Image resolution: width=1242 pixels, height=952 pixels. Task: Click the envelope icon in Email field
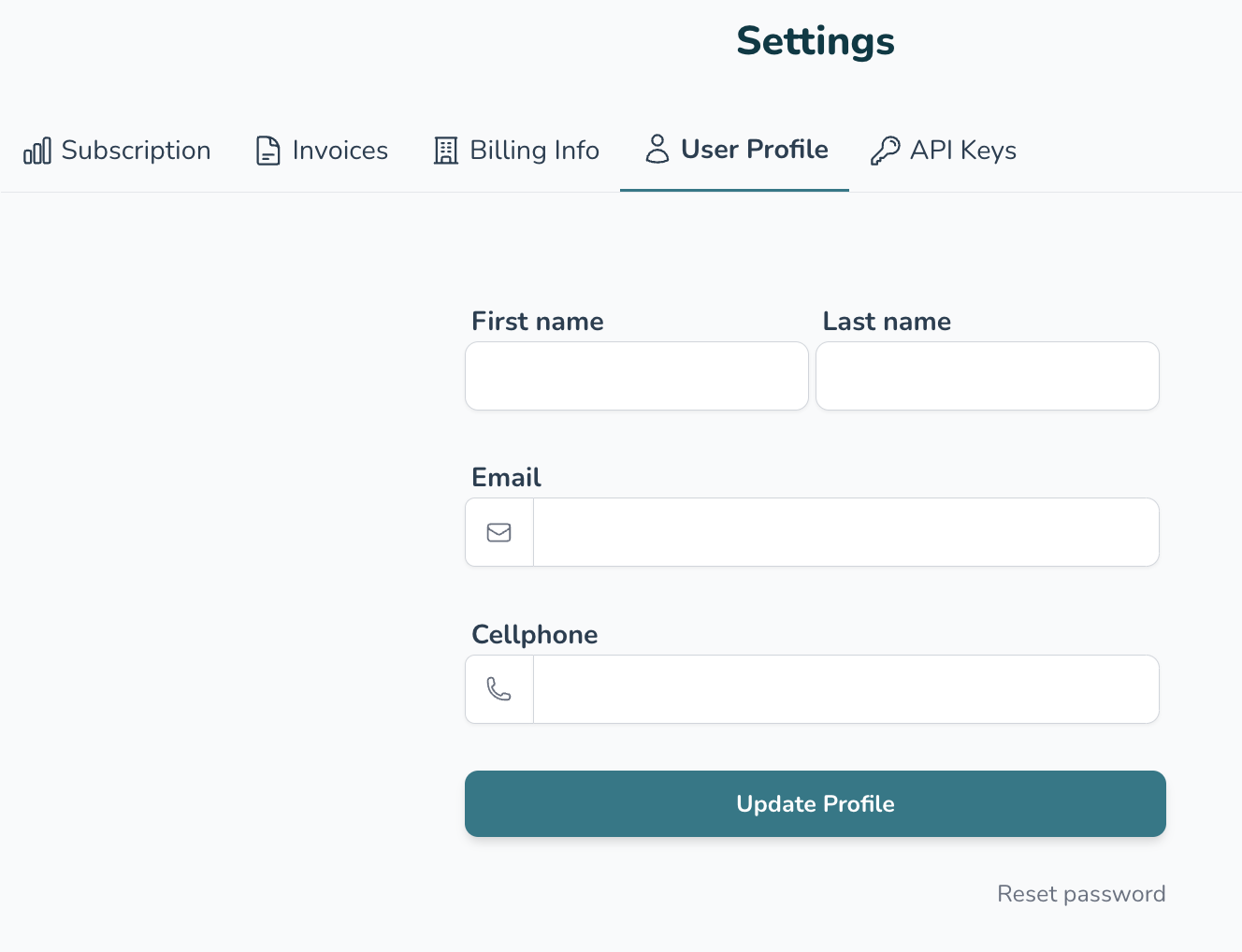499,532
